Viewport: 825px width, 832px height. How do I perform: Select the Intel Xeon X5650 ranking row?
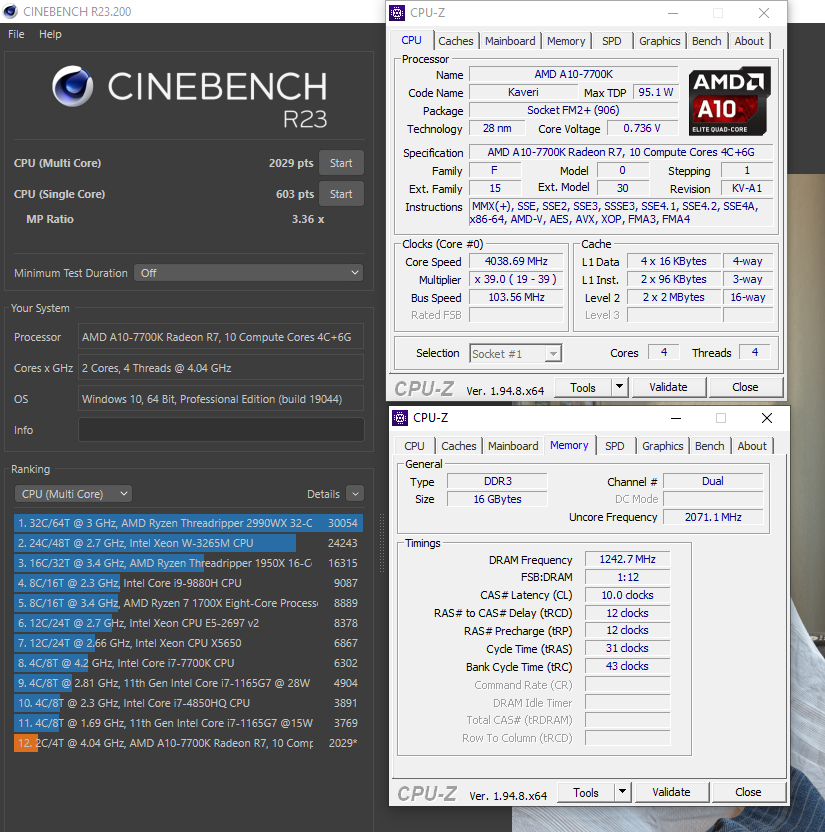point(188,643)
